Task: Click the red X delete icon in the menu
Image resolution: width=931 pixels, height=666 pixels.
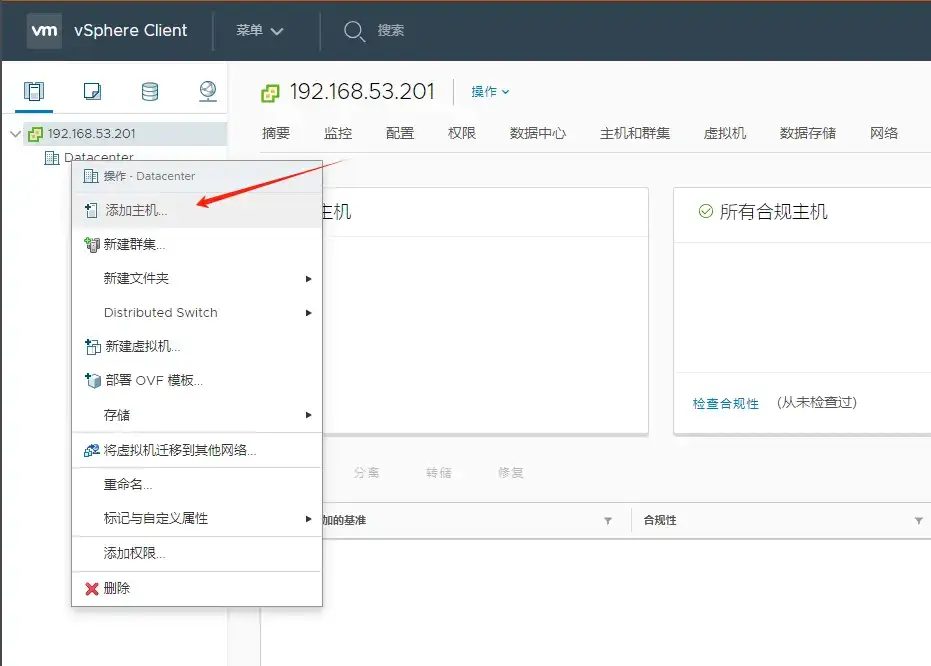Action: click(x=91, y=588)
